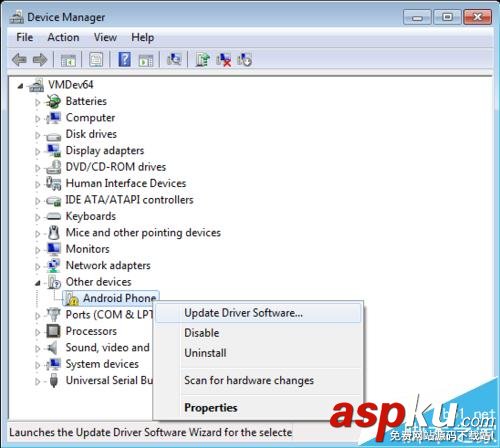Image resolution: width=500 pixels, height=448 pixels.
Task: Click the Uninstall toolbar icon with red X
Action: coord(224,60)
